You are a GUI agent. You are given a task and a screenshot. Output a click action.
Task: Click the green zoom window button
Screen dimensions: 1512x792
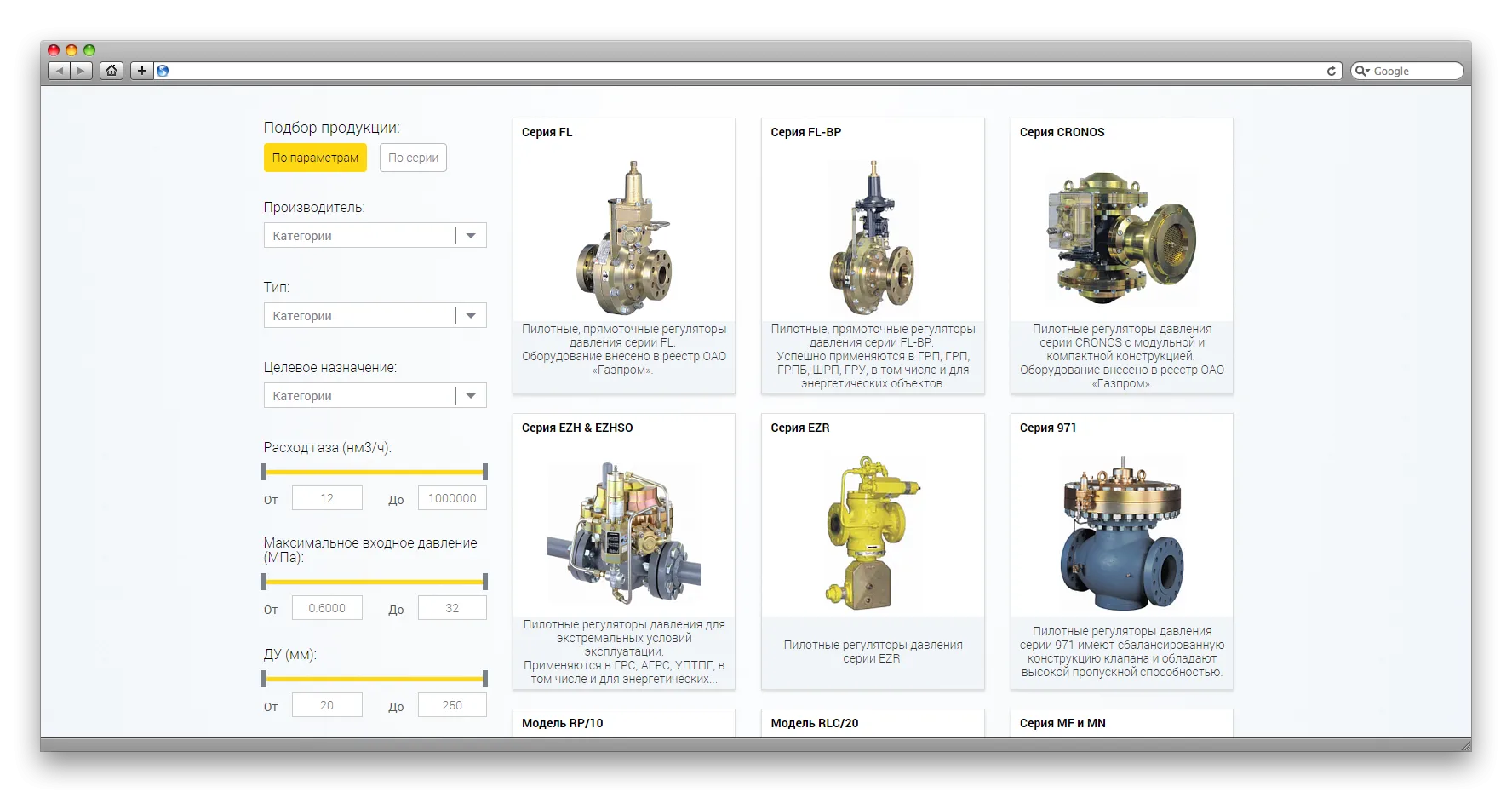(89, 50)
